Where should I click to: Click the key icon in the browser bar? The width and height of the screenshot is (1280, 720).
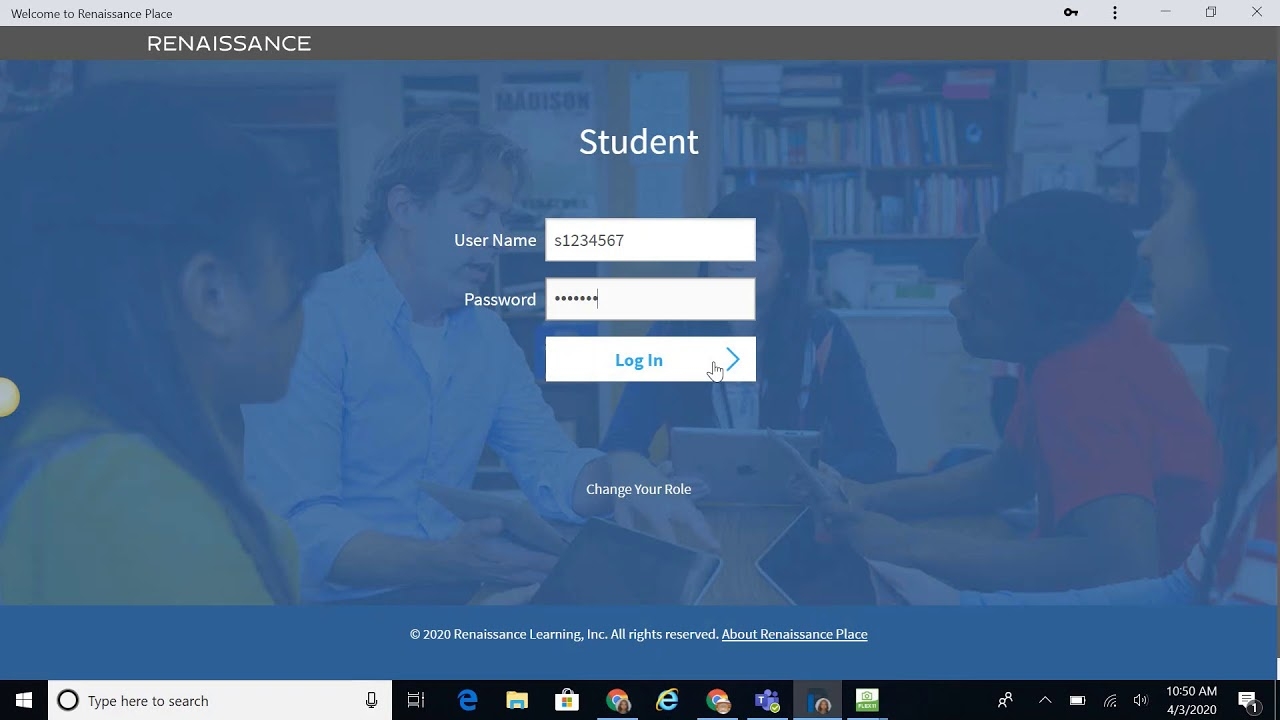pos(1070,12)
